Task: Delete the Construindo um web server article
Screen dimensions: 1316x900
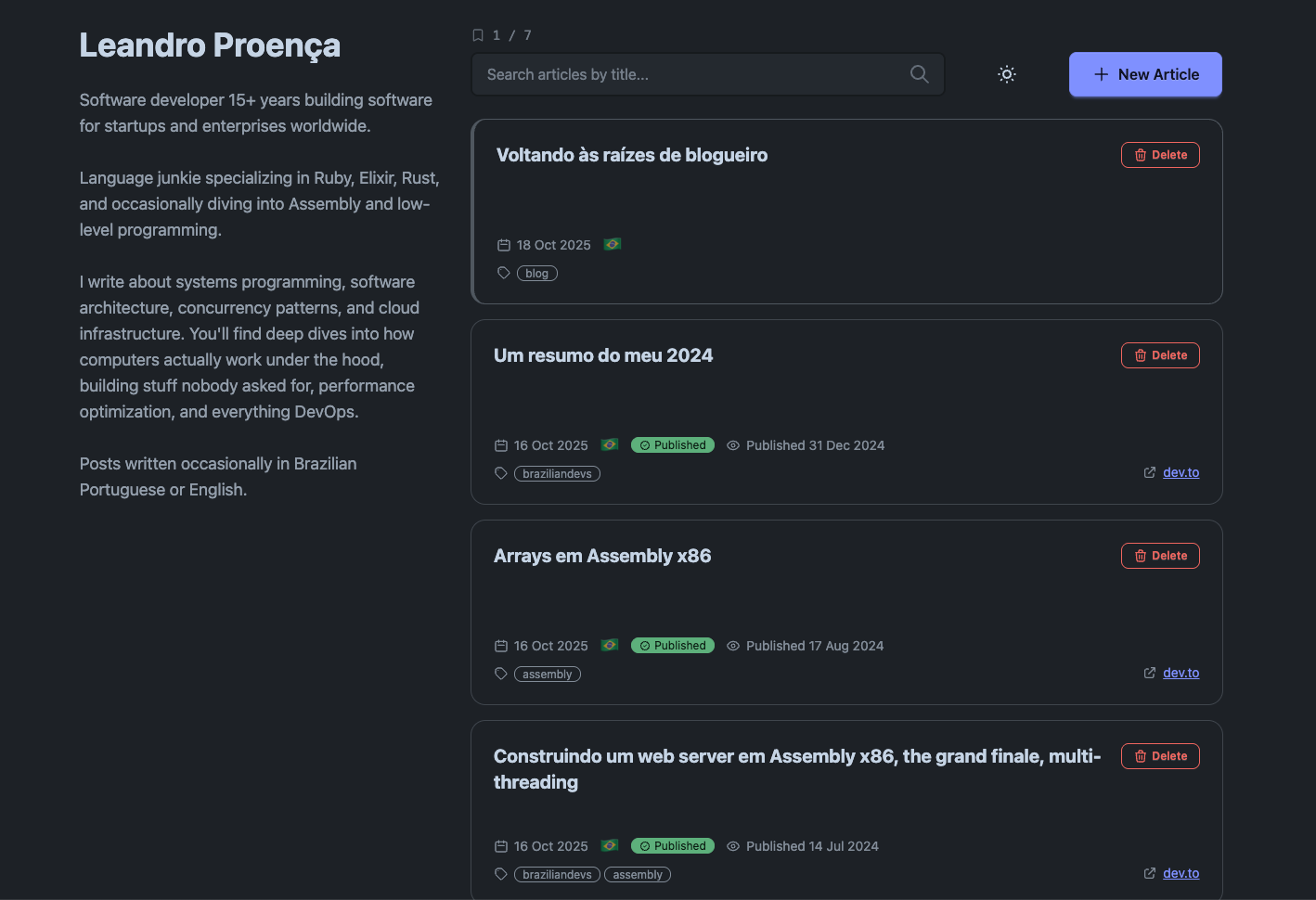Action: pyautogui.click(x=1160, y=756)
